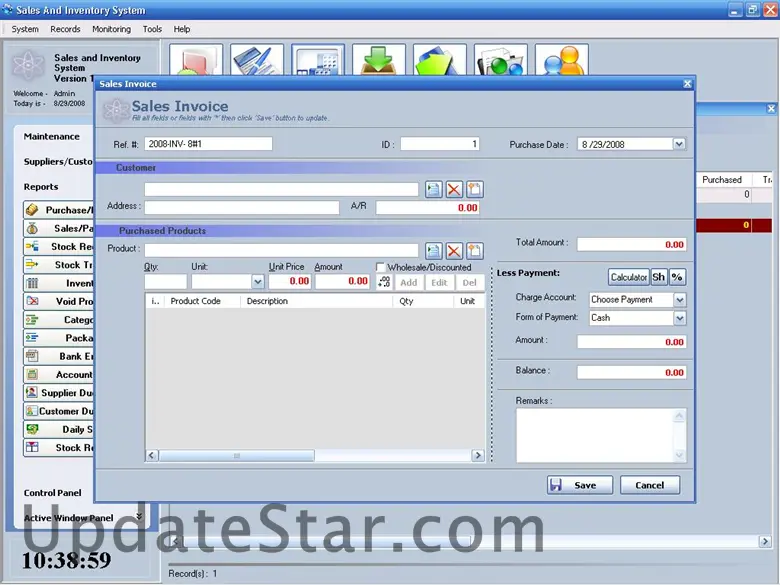Click the Description column header
Screen dimensions: 780x585
317,301
